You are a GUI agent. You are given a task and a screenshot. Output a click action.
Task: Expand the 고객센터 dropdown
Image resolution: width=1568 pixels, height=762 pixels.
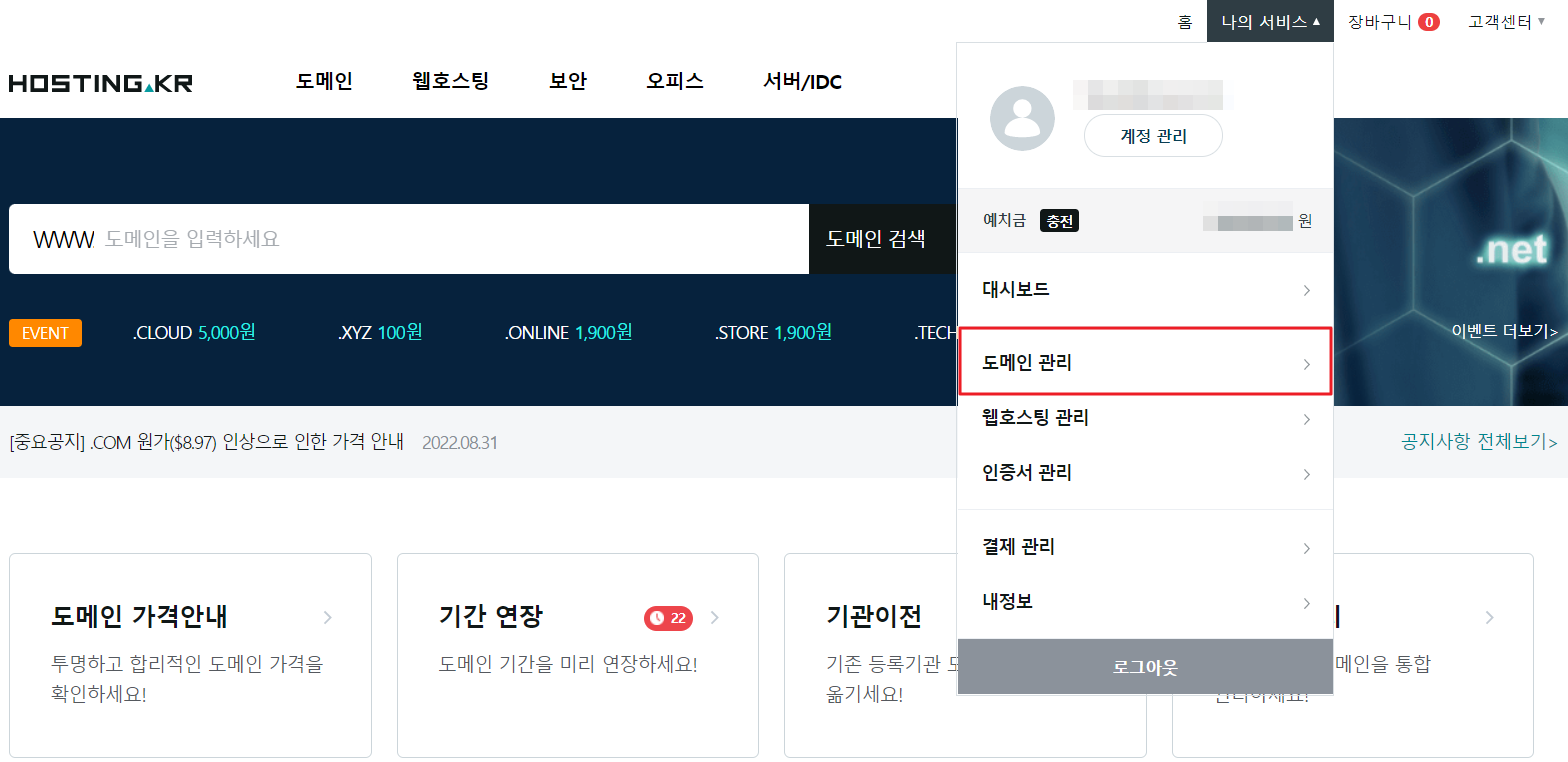click(x=1506, y=21)
